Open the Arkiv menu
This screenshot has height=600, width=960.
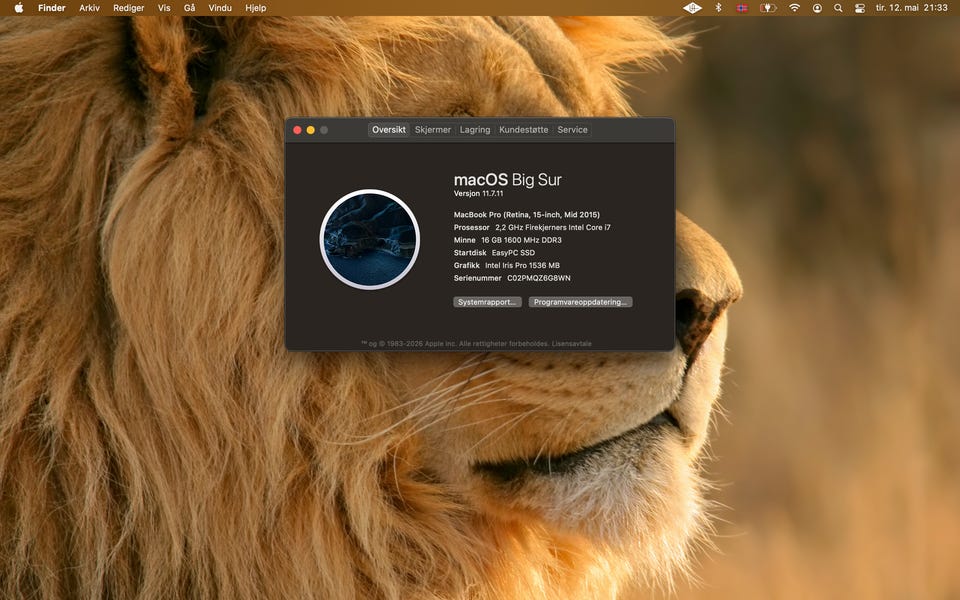click(89, 8)
